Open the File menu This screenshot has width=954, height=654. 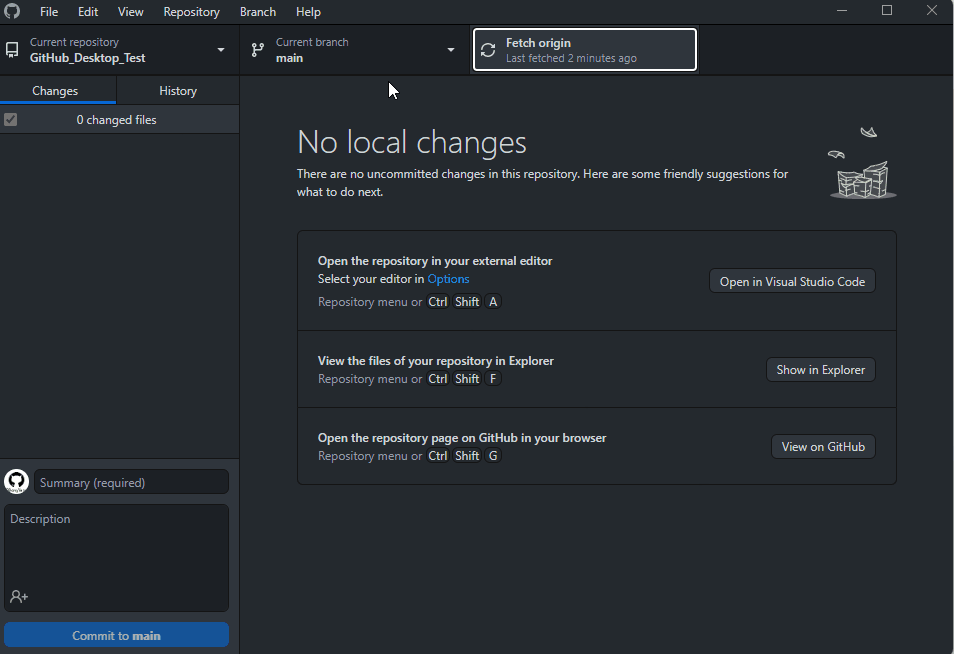49,12
